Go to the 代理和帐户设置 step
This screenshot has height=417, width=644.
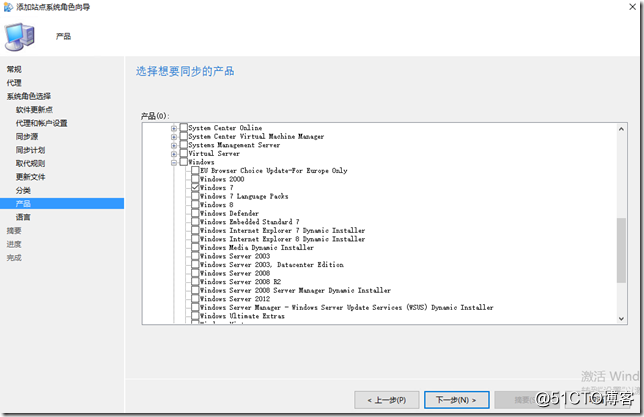tap(41, 123)
